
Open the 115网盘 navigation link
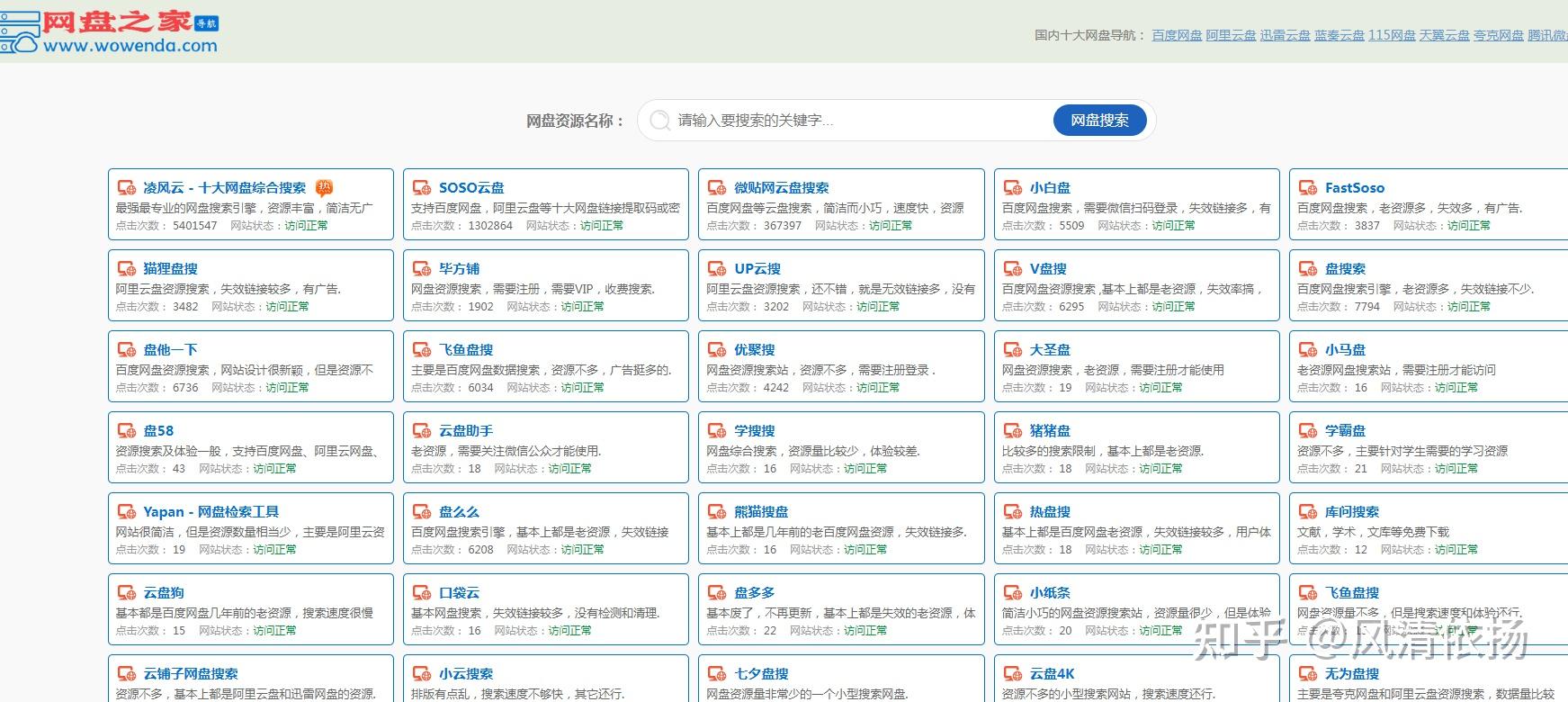[1392, 35]
